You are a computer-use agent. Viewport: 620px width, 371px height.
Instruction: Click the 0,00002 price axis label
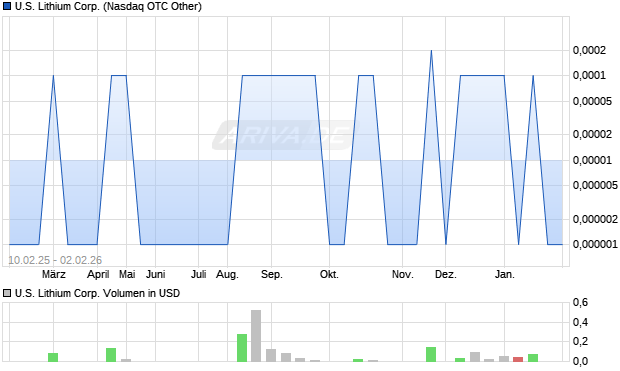pos(592,134)
